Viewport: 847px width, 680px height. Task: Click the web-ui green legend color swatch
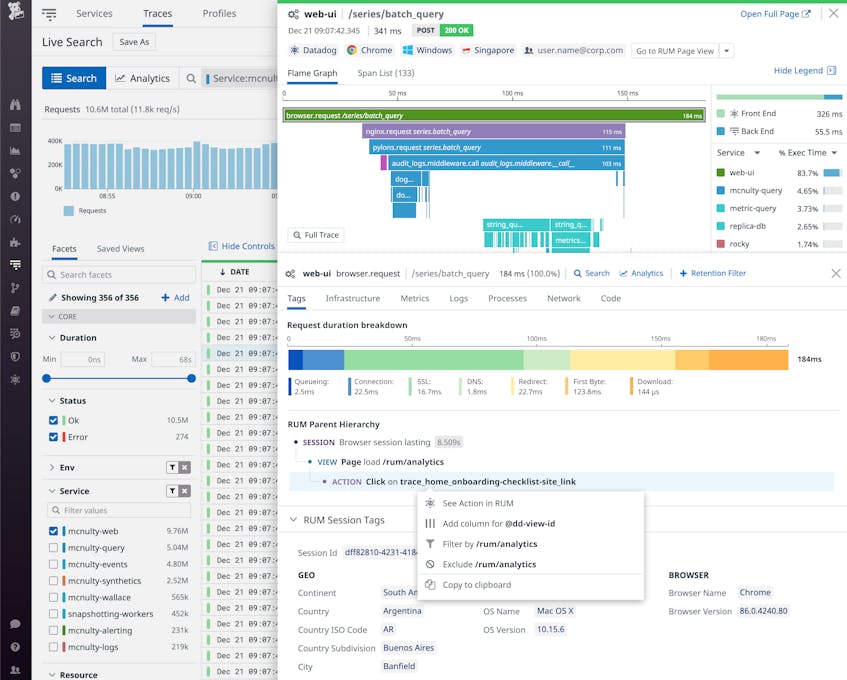click(x=720, y=173)
